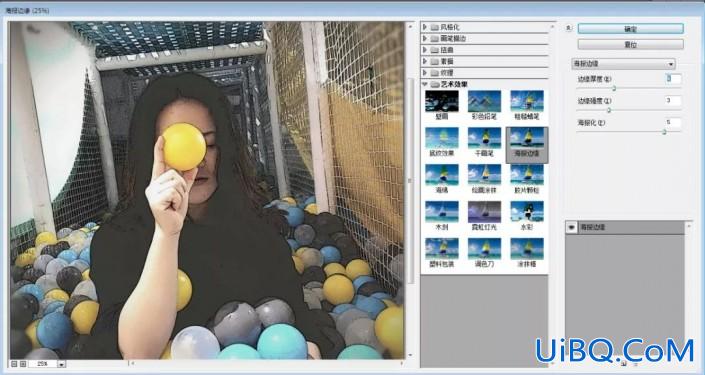This screenshot has height=375, width=705.
Task: Click the preview vertical scrollbar down arrow
Action: click(410, 355)
